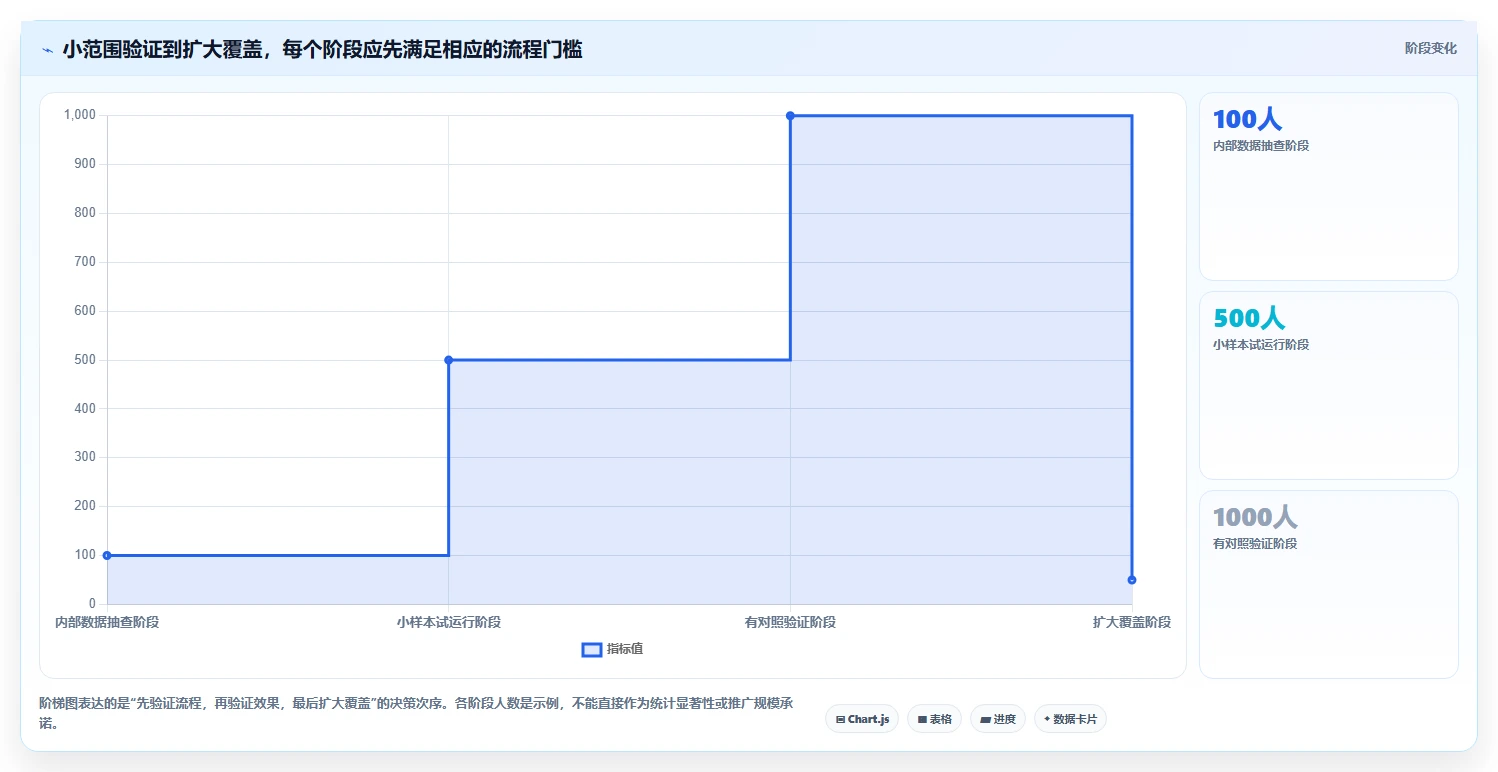Viewport: 1498px width, 772px height.
Task: Select the Chart.js tag button
Action: pyautogui.click(x=861, y=719)
